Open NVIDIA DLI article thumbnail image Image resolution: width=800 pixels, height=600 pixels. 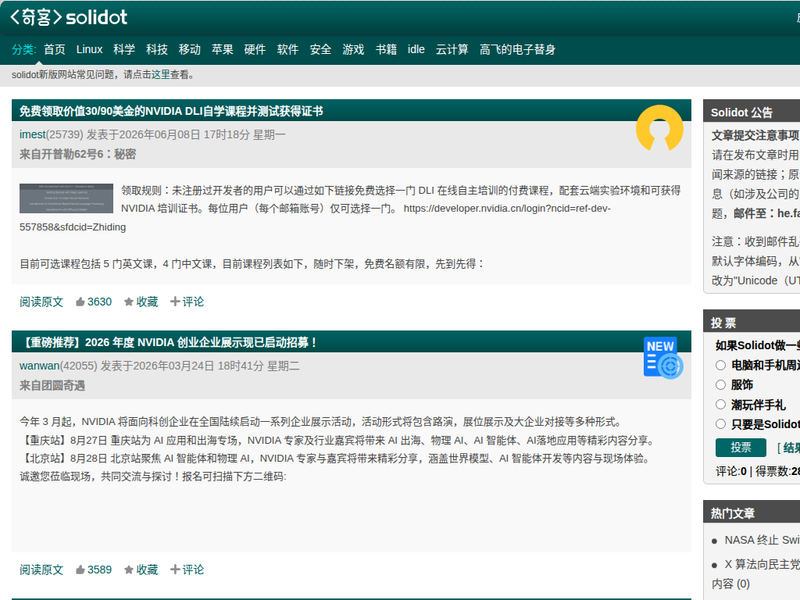[x=66, y=198]
